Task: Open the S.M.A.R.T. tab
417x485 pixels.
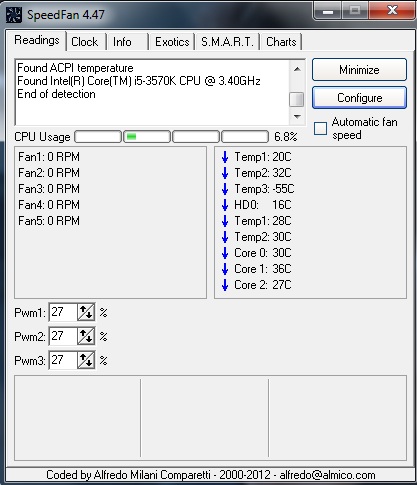Action: point(227,42)
